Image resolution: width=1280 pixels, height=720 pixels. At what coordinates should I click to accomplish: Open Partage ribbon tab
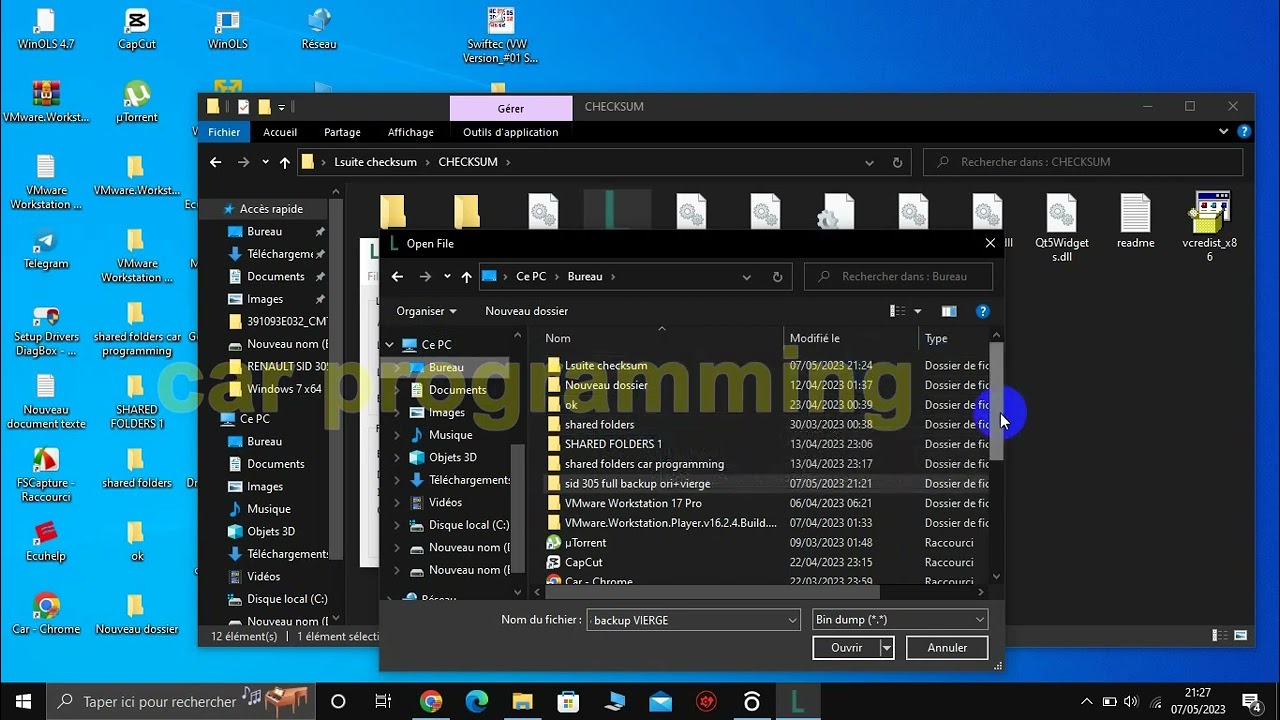pyautogui.click(x=342, y=132)
